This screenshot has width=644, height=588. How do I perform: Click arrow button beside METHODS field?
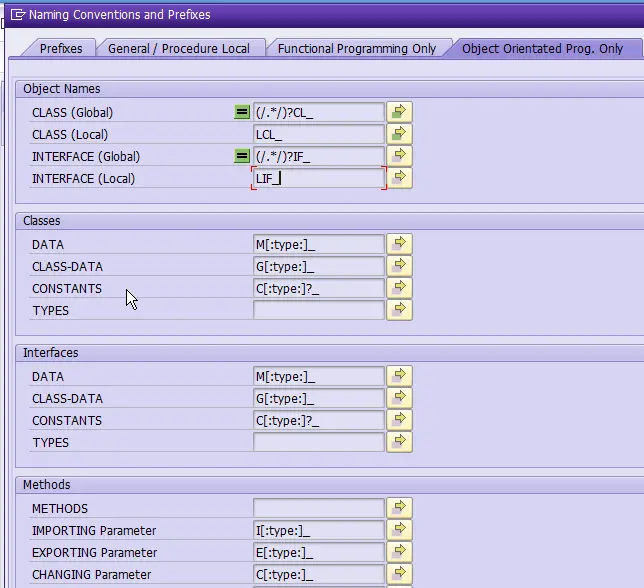[x=399, y=508]
